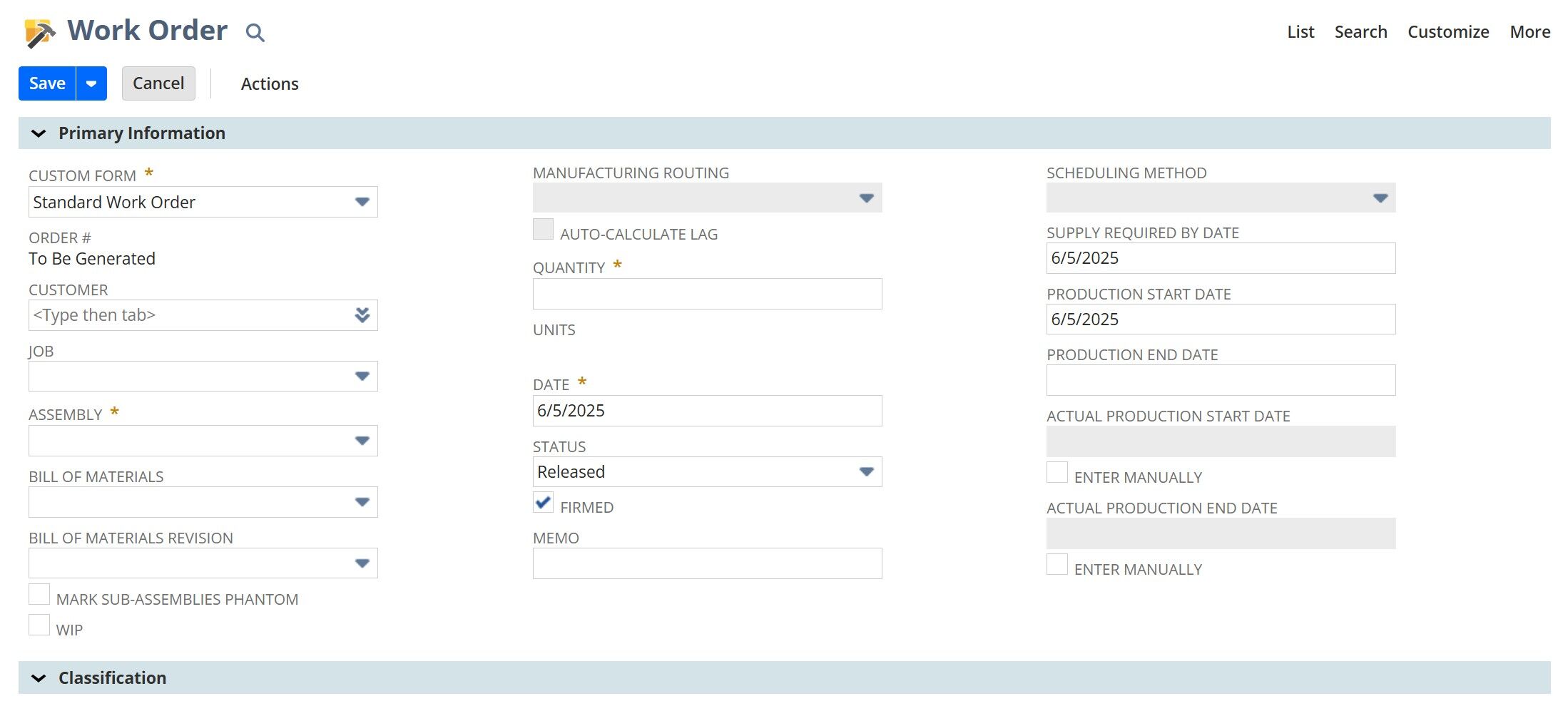
Task: Open the Actions menu
Action: click(270, 83)
